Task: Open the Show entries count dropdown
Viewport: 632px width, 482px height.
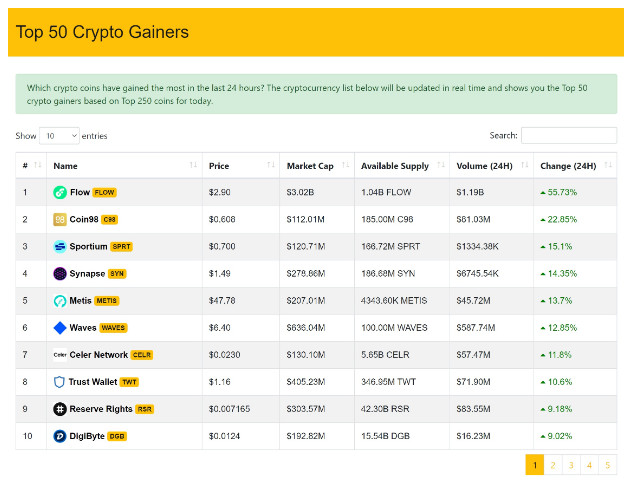Action: pyautogui.click(x=59, y=136)
